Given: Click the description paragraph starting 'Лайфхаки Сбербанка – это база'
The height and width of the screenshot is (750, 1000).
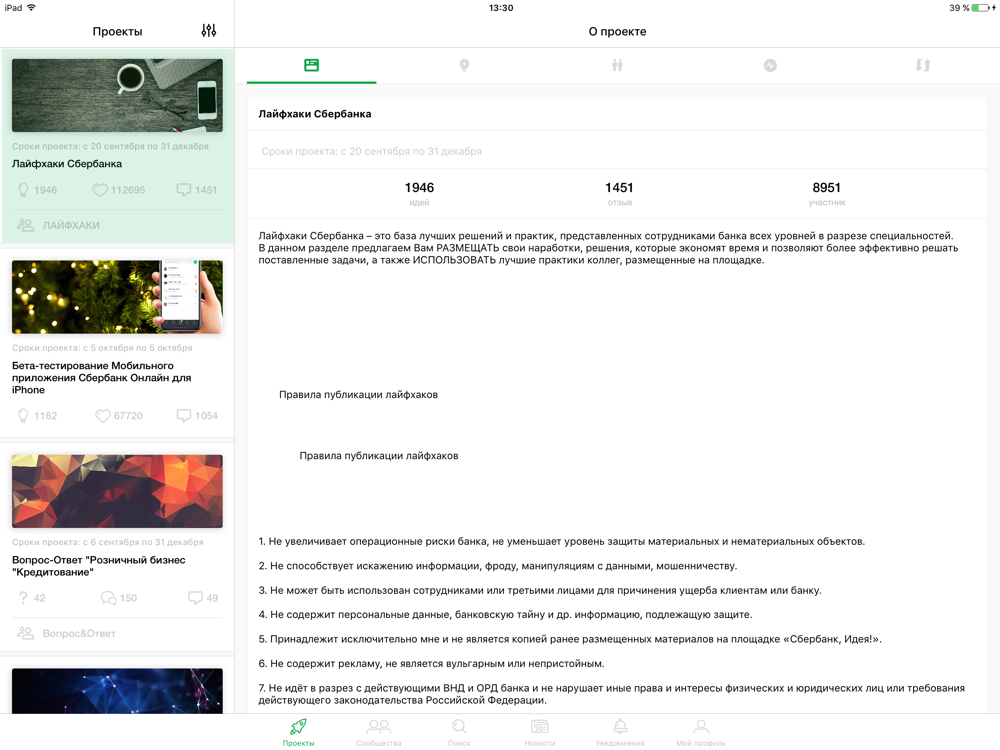Looking at the screenshot, I should 608,248.
